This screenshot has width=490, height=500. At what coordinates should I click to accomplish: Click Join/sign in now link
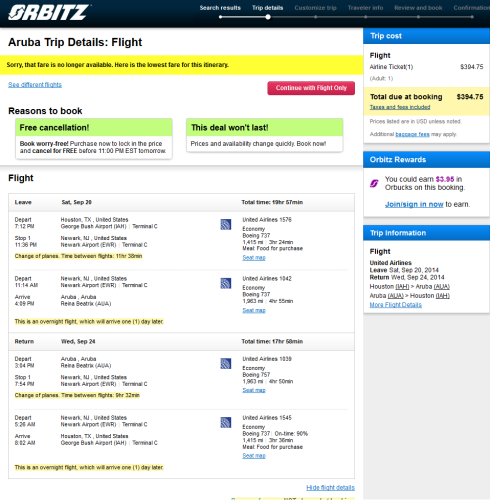click(x=414, y=204)
